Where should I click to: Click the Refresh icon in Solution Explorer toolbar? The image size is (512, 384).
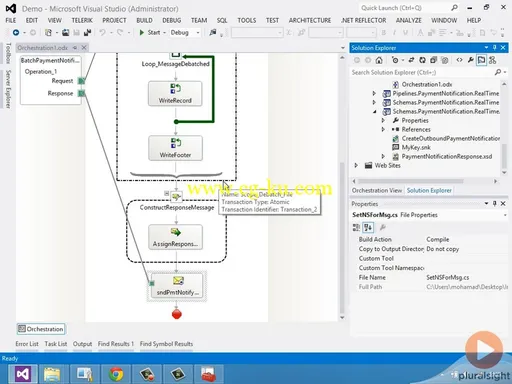point(422,60)
